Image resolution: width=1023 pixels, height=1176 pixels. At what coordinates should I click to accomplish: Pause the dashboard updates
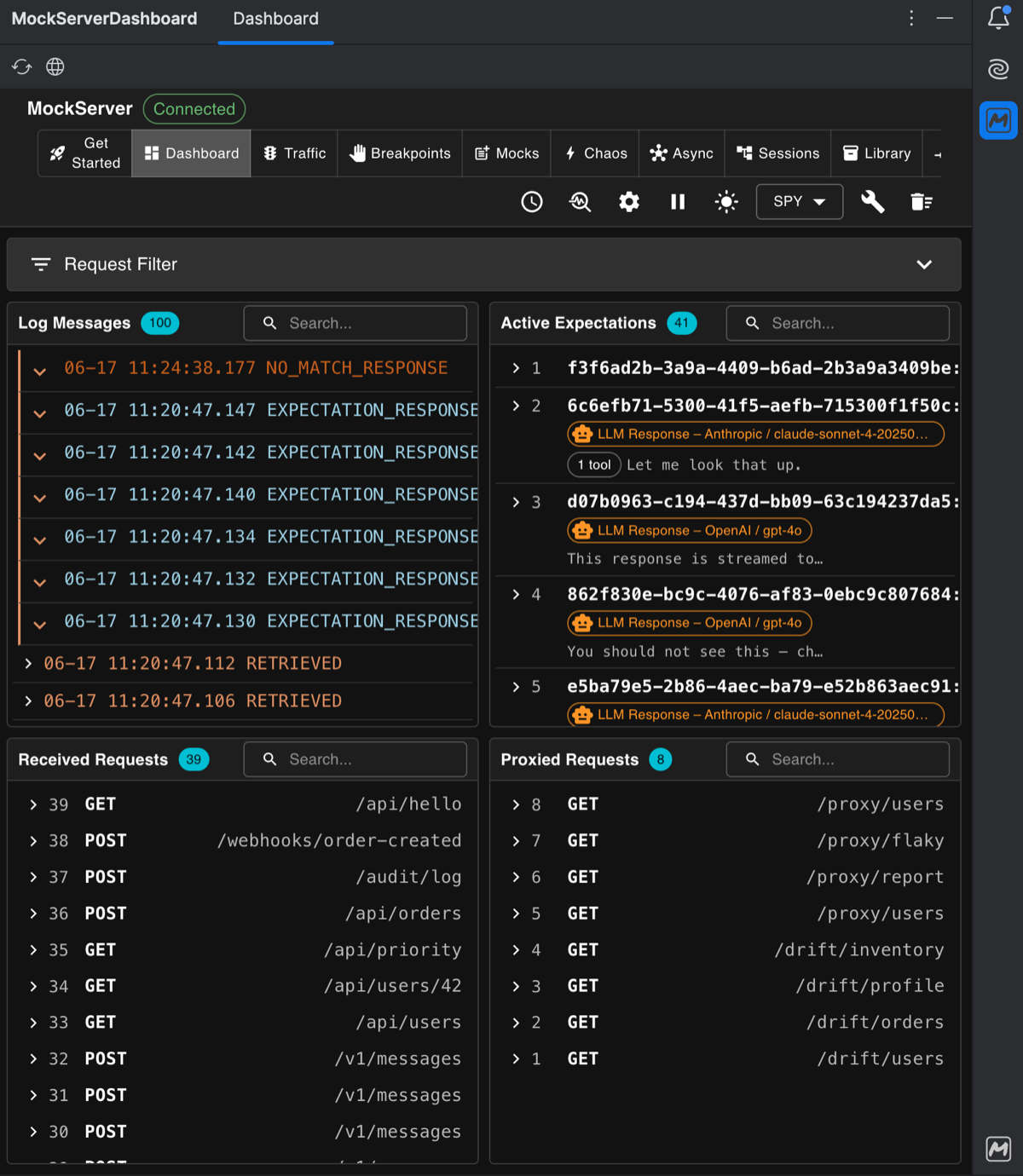click(x=678, y=202)
